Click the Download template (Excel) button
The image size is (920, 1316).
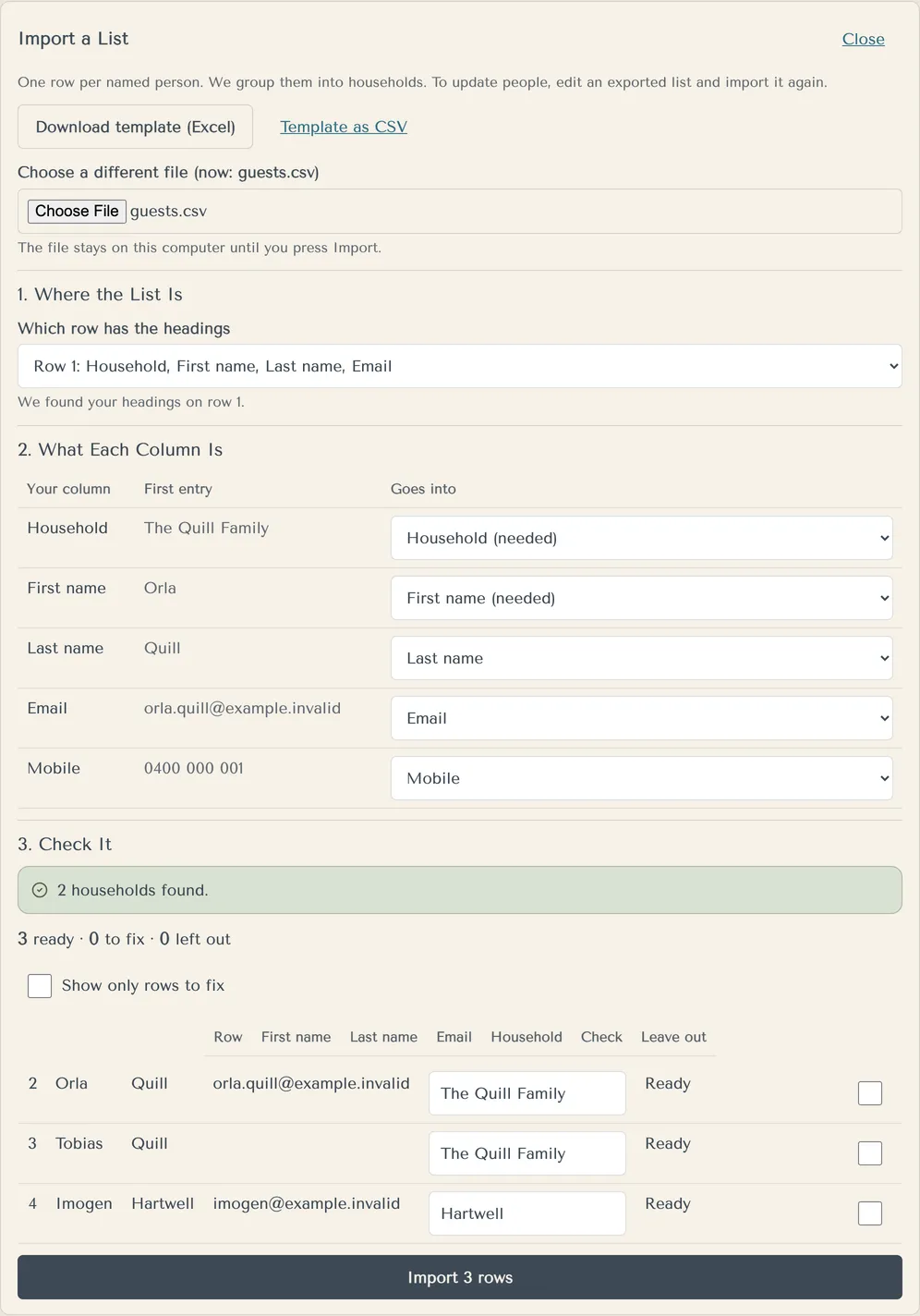click(135, 127)
